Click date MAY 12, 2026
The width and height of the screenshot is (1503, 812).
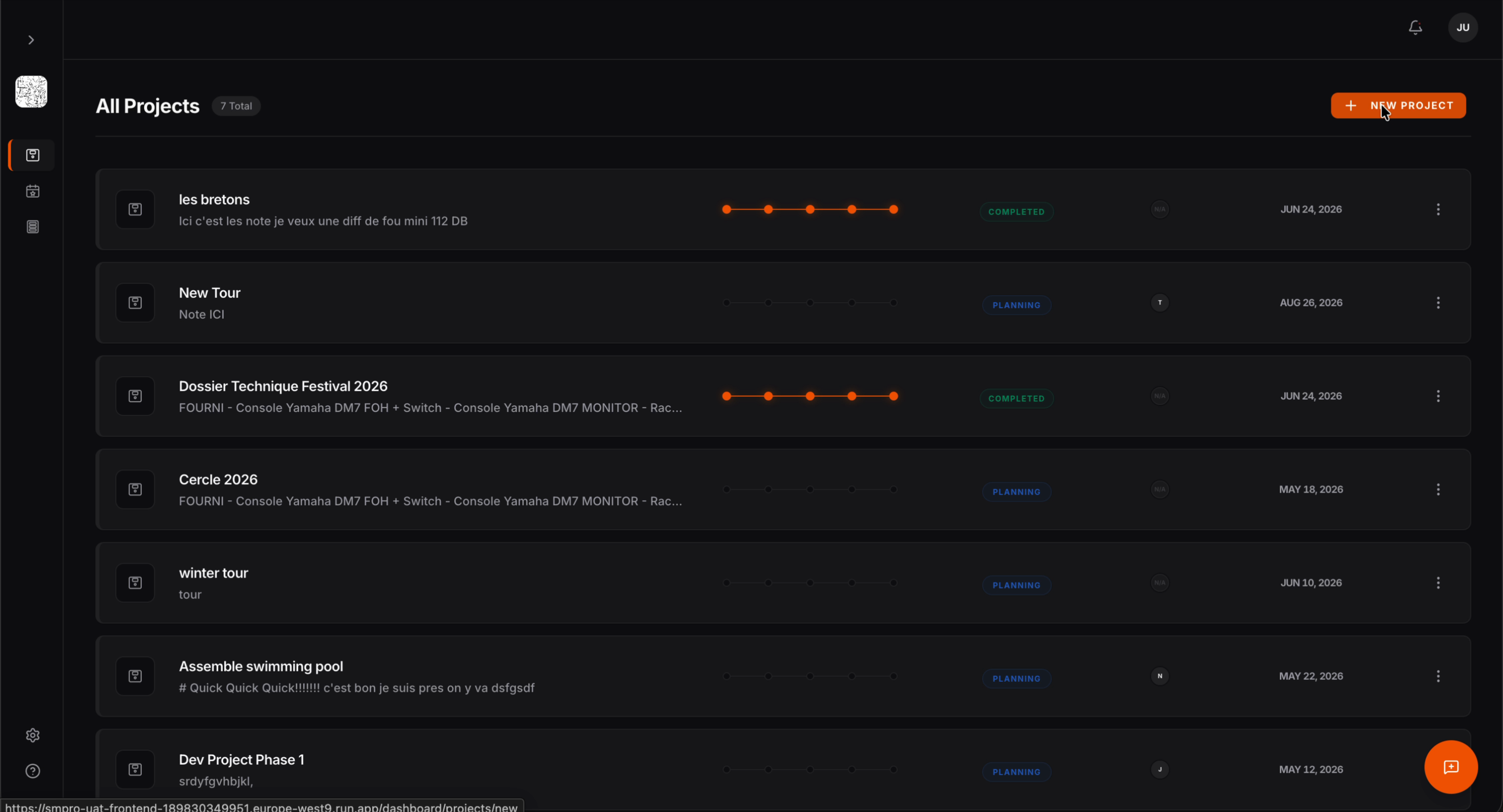click(x=1311, y=769)
